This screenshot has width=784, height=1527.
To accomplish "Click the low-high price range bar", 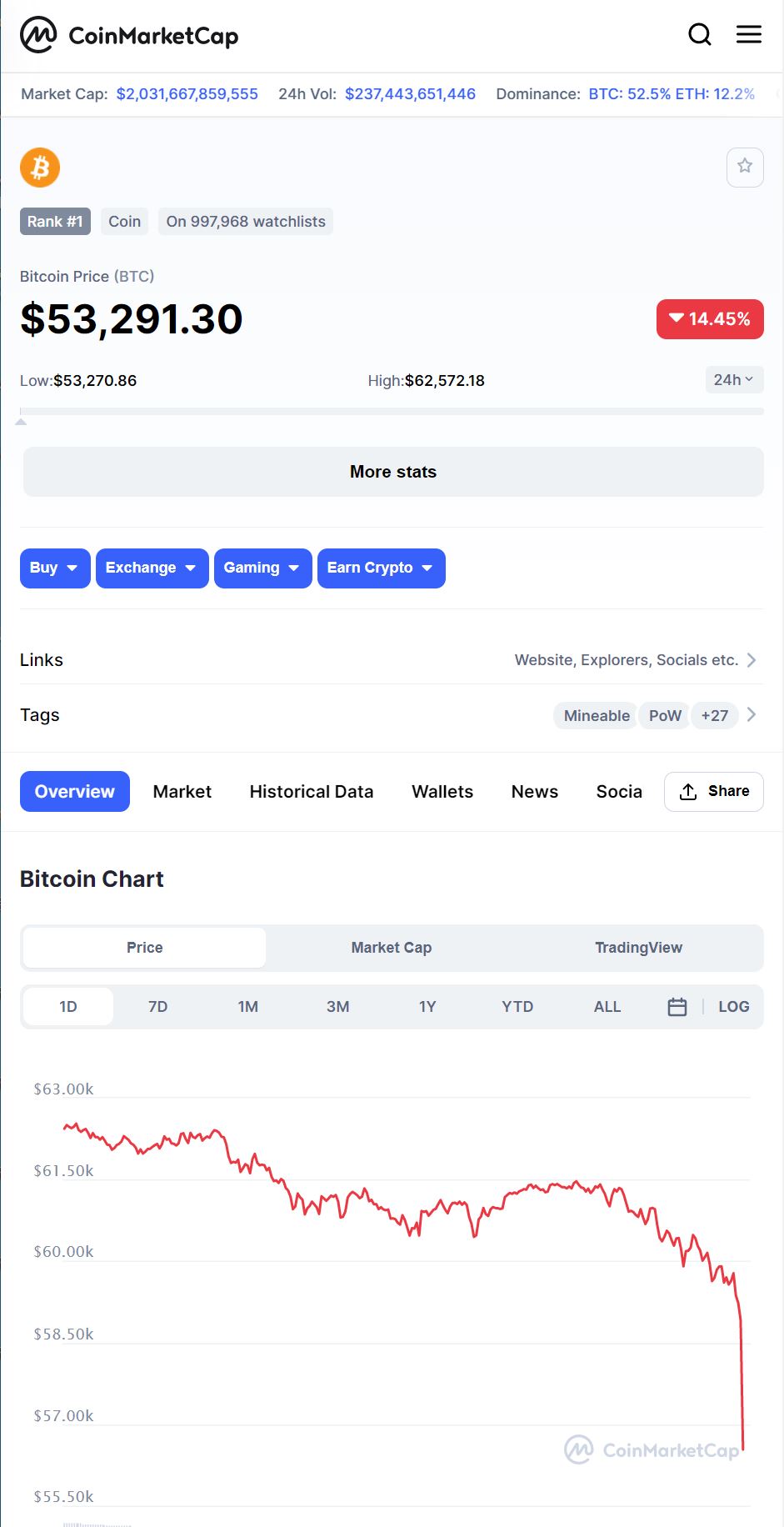I will coord(392,411).
